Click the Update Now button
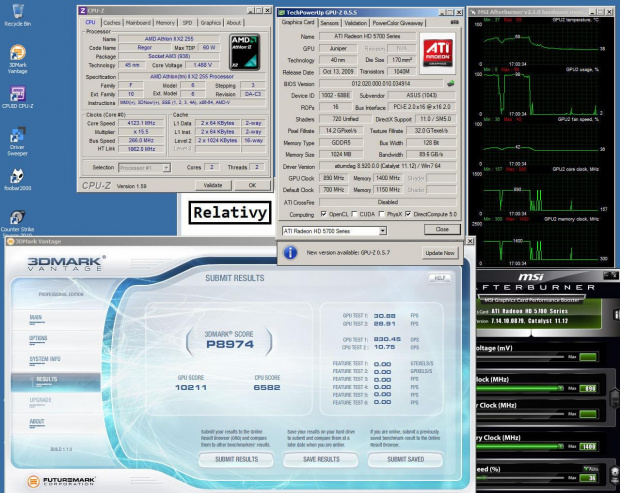 (x=440, y=253)
